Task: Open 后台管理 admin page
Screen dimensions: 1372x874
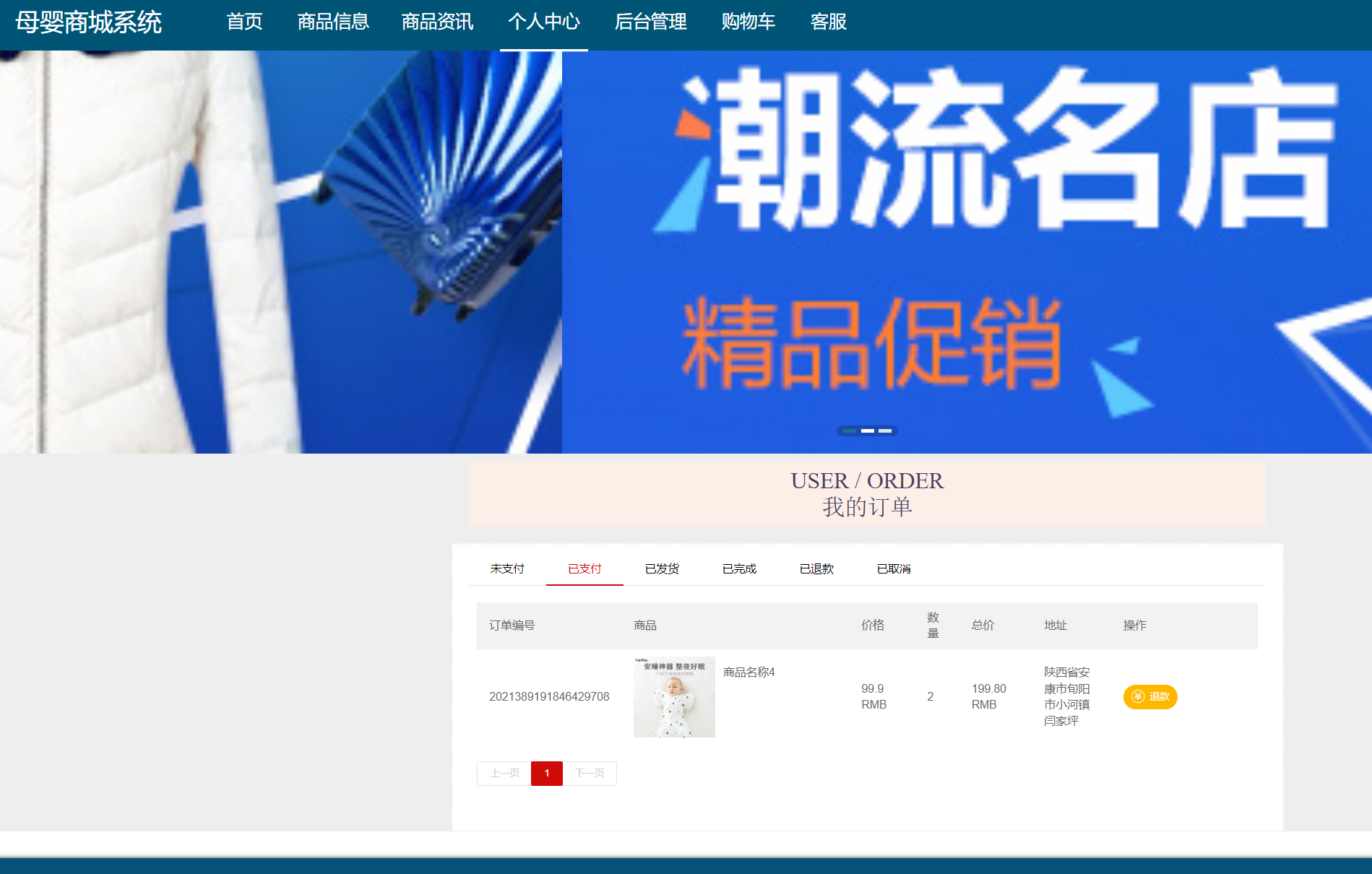Action: coord(650,22)
